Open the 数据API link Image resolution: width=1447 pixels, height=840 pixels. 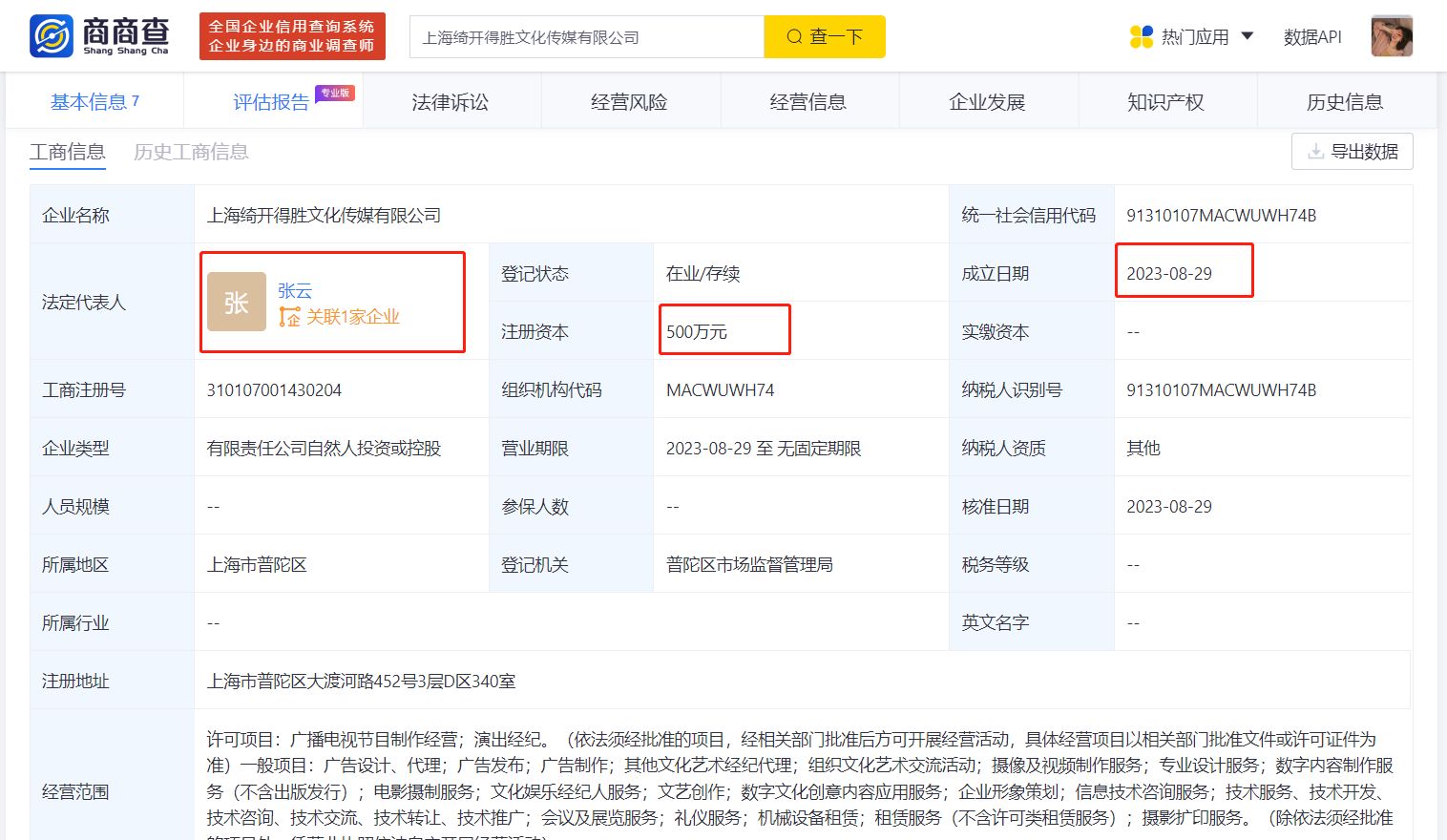(x=1312, y=37)
